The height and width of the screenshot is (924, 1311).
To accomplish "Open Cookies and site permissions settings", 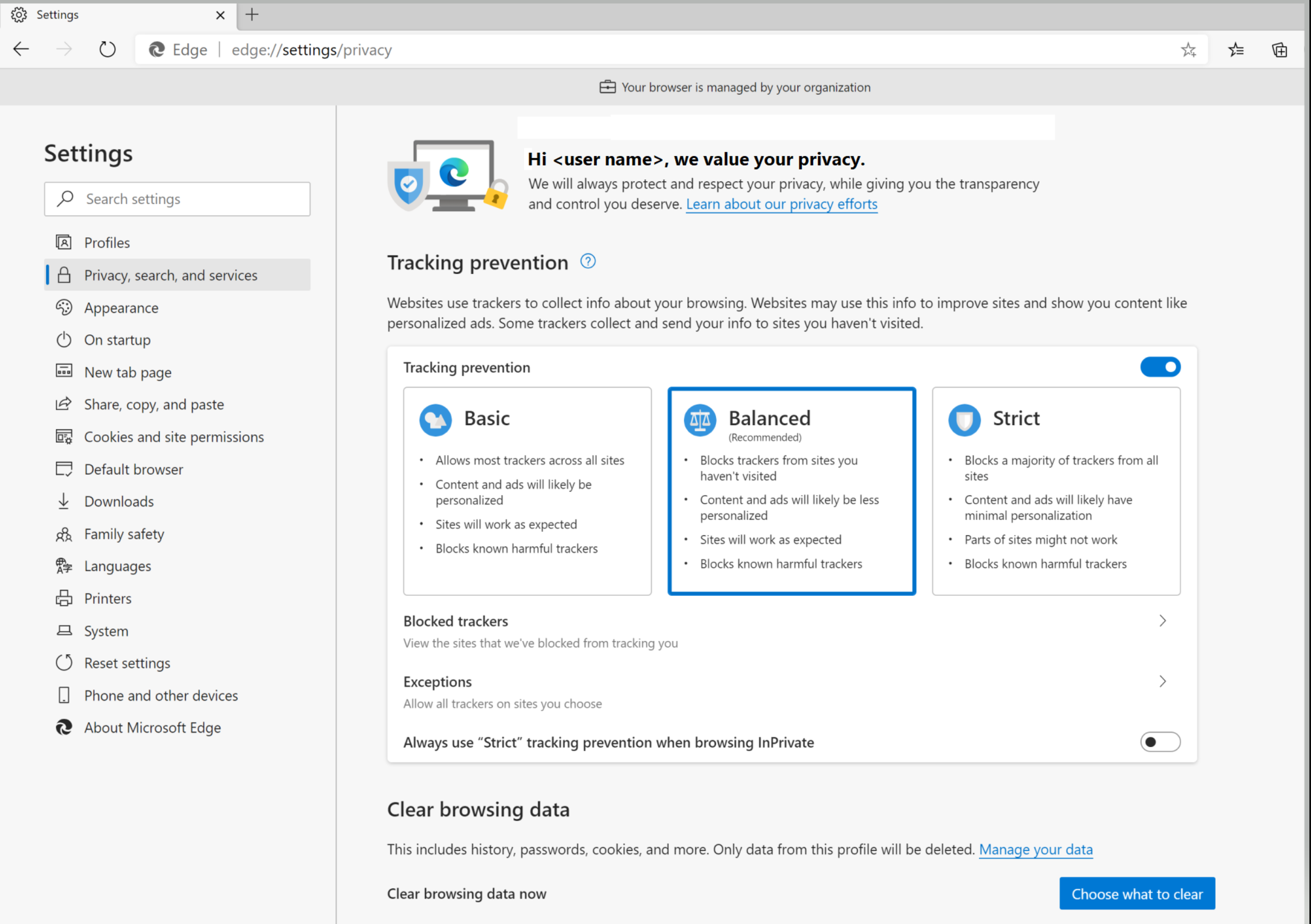I will click(174, 437).
